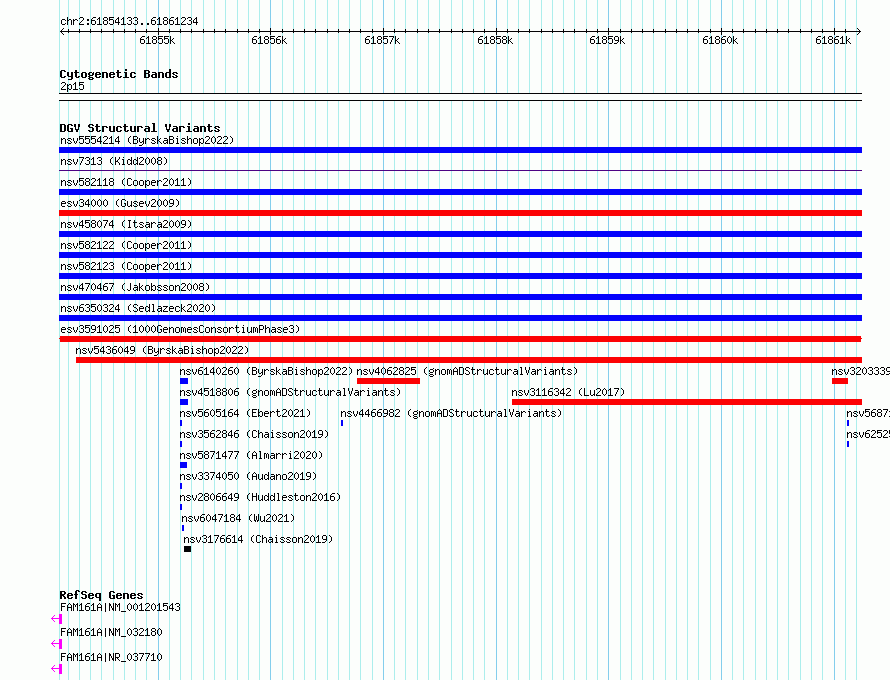Click the red nsv4062825 gnomAD variant bar
The height and width of the screenshot is (680, 890).
[x=388, y=381]
